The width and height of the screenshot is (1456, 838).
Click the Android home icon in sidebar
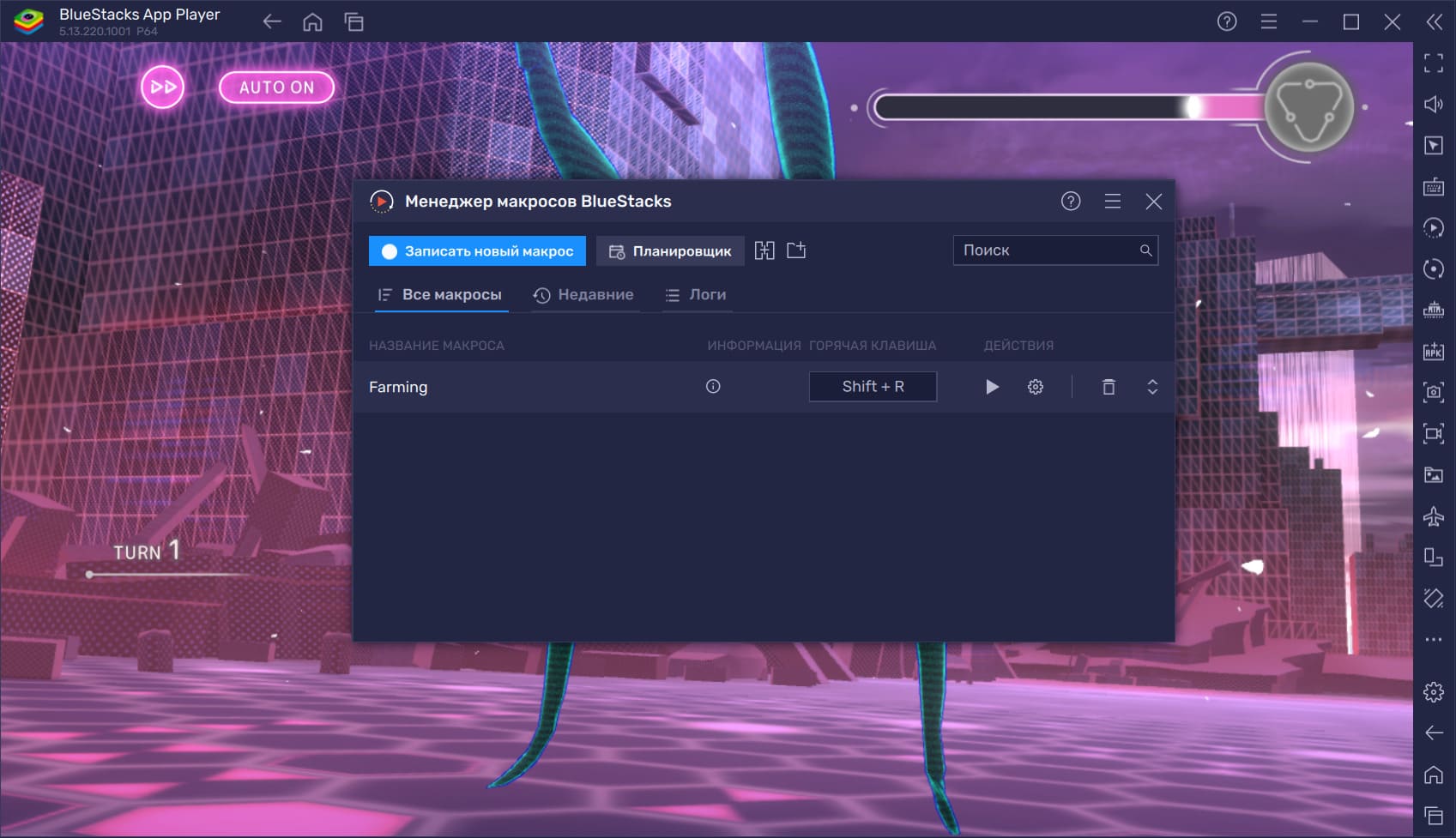(x=1434, y=775)
